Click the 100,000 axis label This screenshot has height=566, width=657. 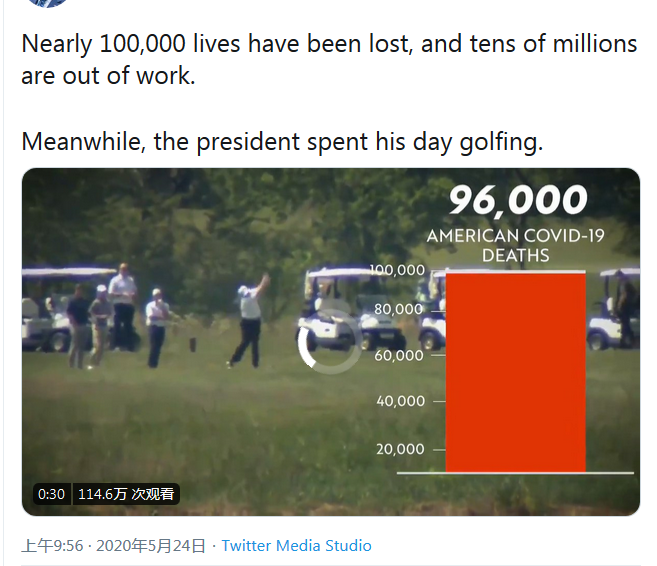pyautogui.click(x=398, y=270)
